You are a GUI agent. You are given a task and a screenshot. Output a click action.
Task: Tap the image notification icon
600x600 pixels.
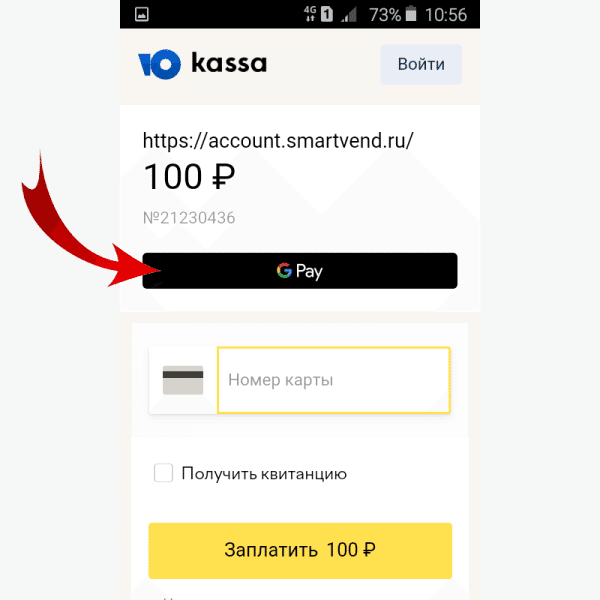142,15
